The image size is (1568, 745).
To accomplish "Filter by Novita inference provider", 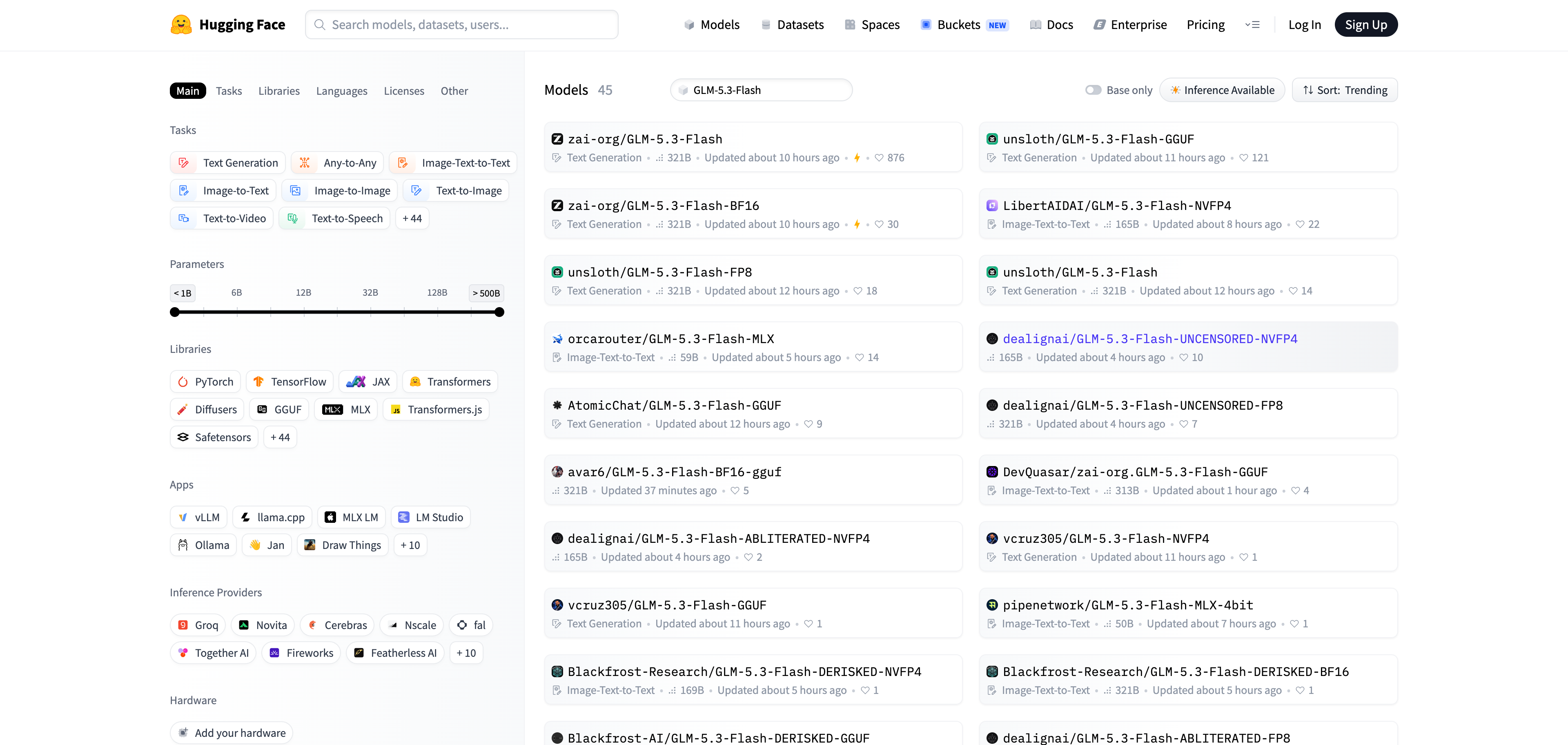I will click(x=263, y=625).
